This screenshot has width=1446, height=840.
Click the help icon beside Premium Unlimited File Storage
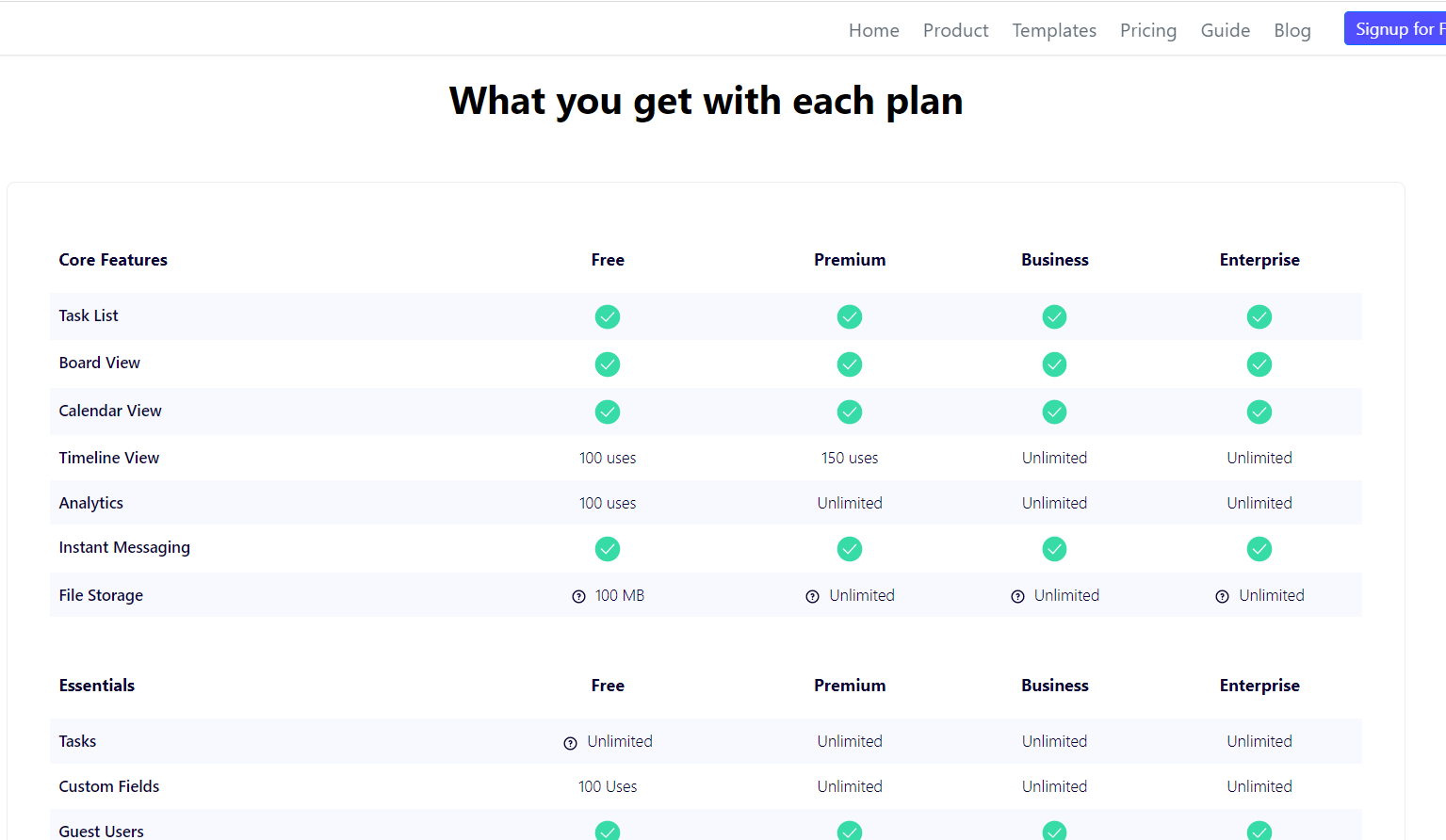[x=812, y=596]
